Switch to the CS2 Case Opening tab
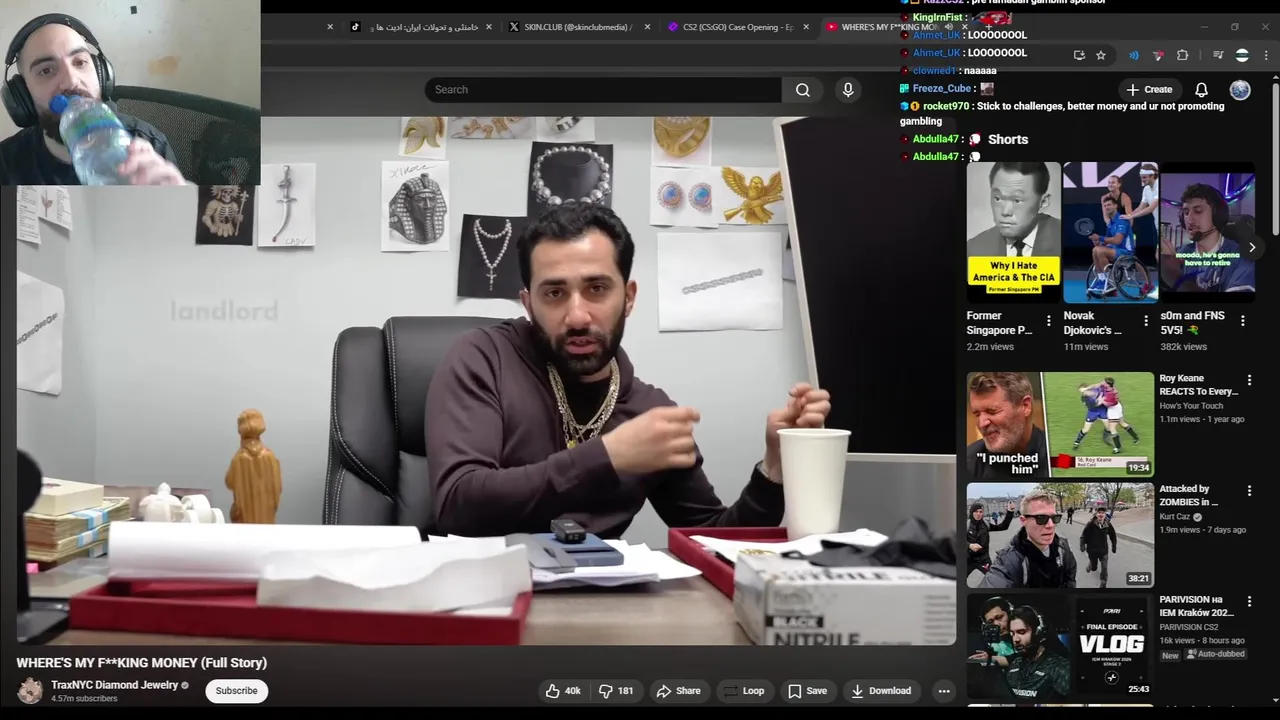 [737, 27]
